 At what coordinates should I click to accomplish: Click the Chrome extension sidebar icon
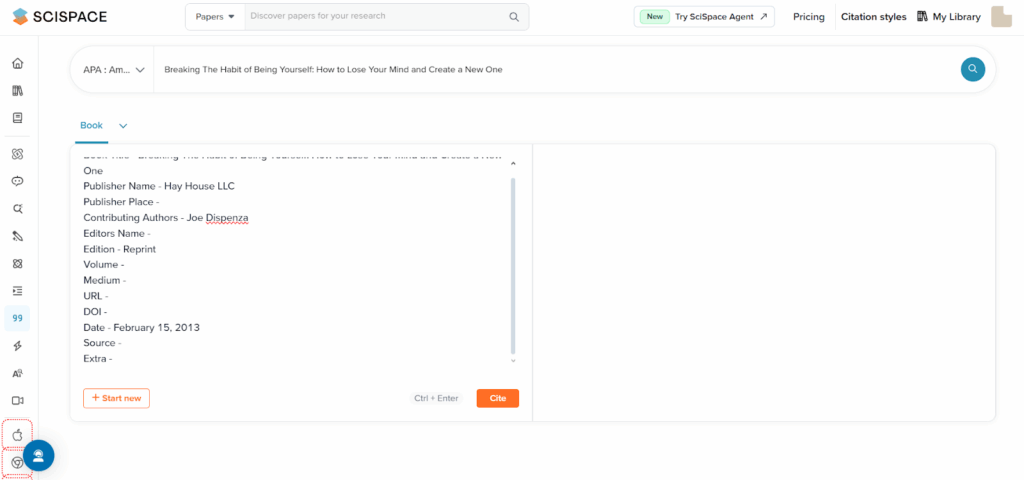click(16, 462)
